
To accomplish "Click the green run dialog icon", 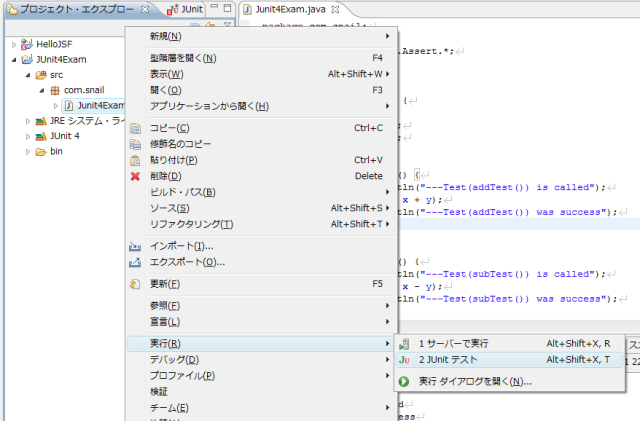I will [x=404, y=381].
